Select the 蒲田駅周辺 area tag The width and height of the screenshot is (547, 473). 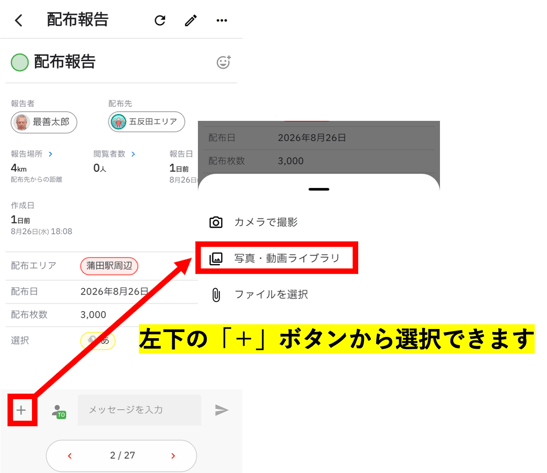click(x=109, y=266)
